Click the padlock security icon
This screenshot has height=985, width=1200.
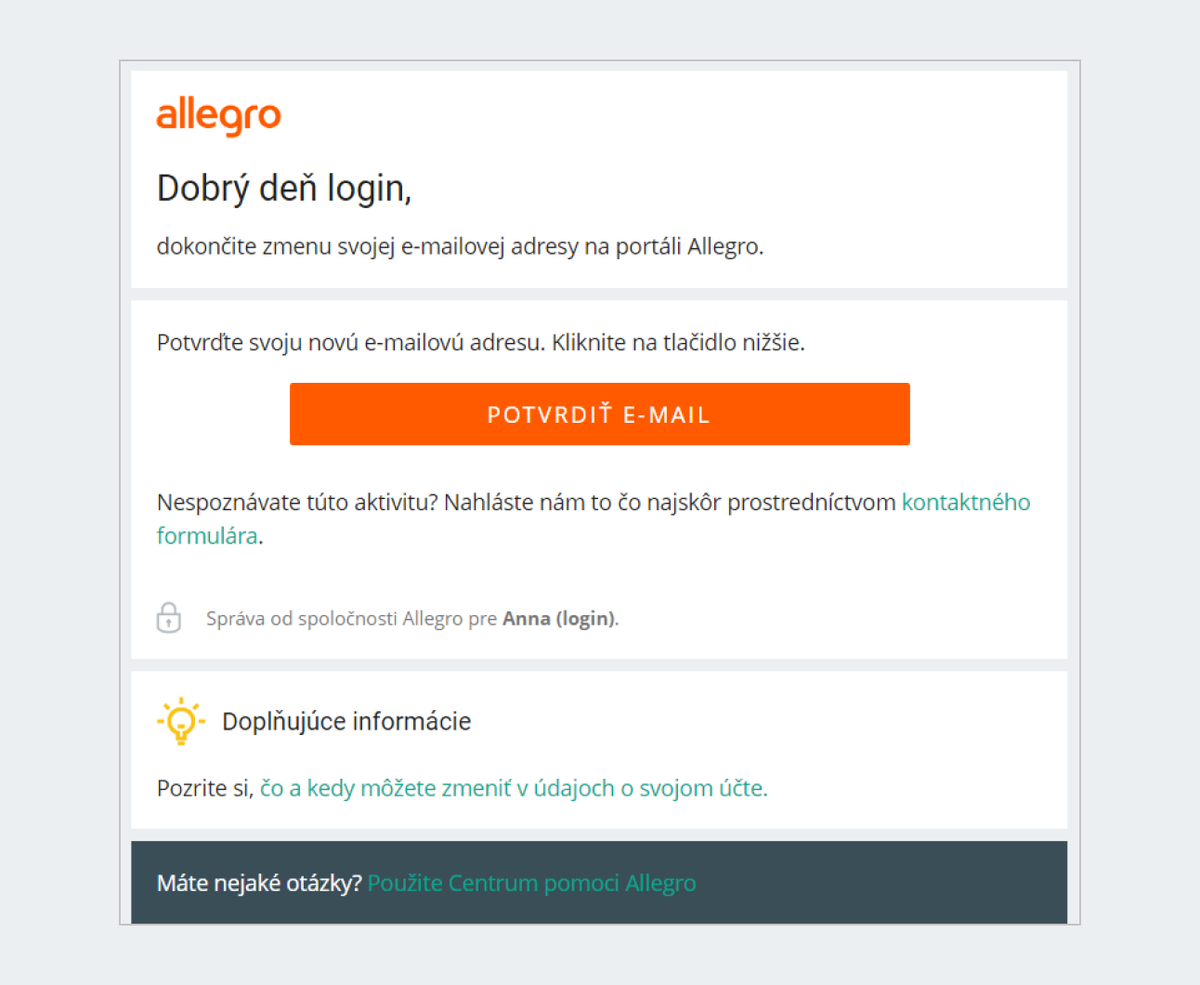coord(169,618)
